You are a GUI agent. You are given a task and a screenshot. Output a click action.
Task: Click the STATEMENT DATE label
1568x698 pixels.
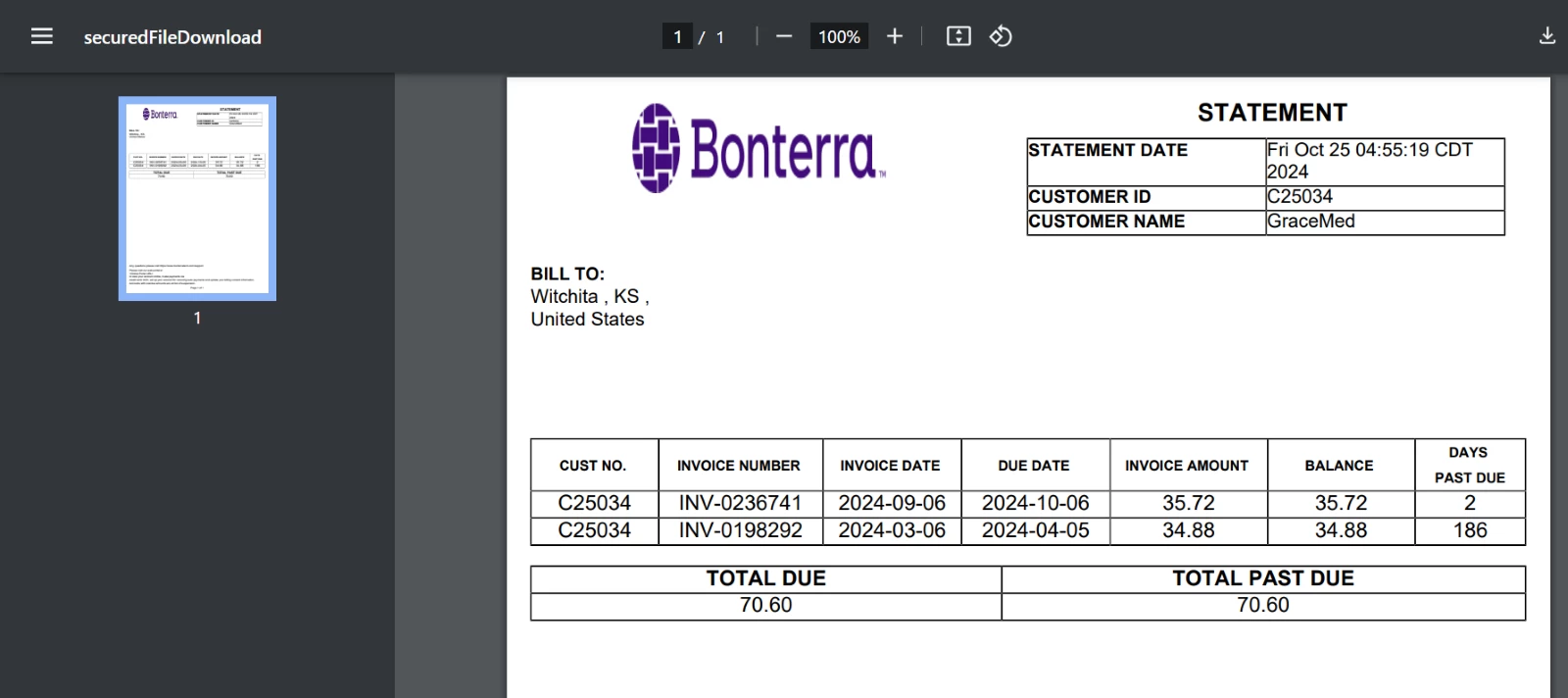click(x=1107, y=150)
